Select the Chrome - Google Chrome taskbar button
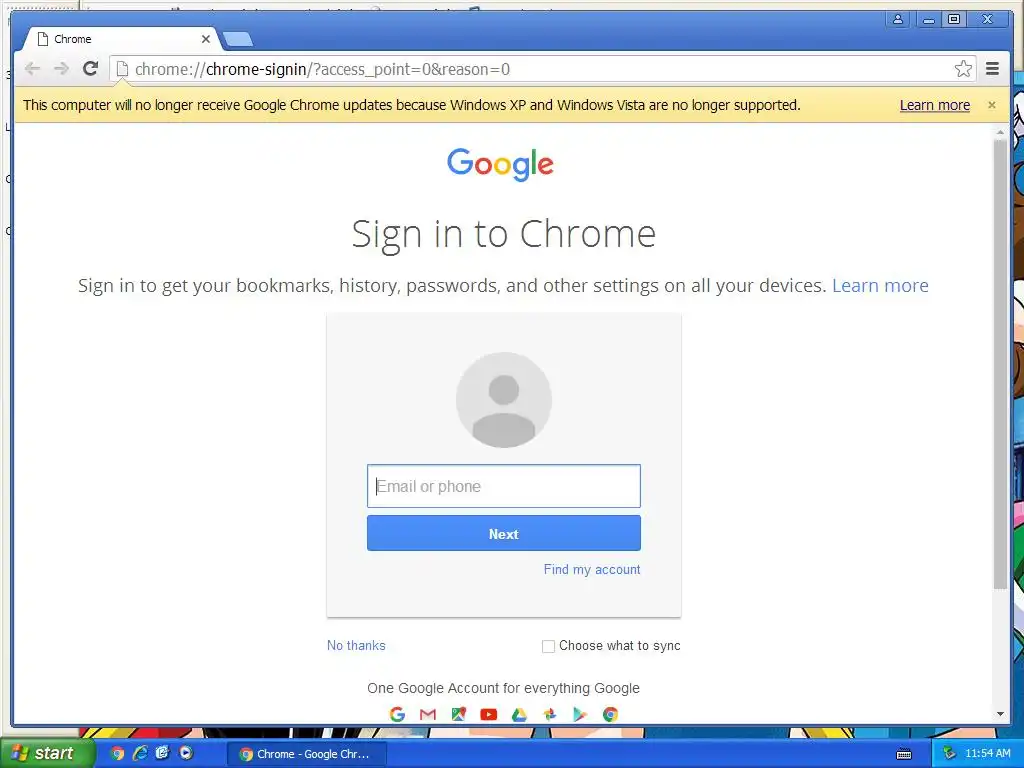The height and width of the screenshot is (768, 1024). tap(306, 754)
